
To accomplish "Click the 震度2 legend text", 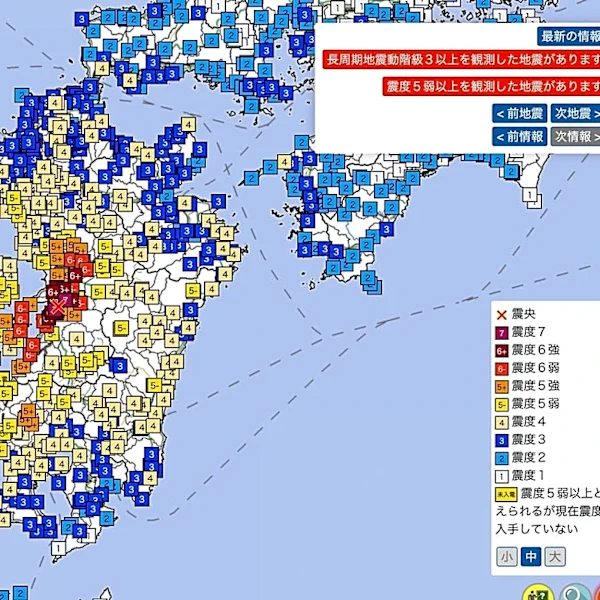I will [528, 457].
